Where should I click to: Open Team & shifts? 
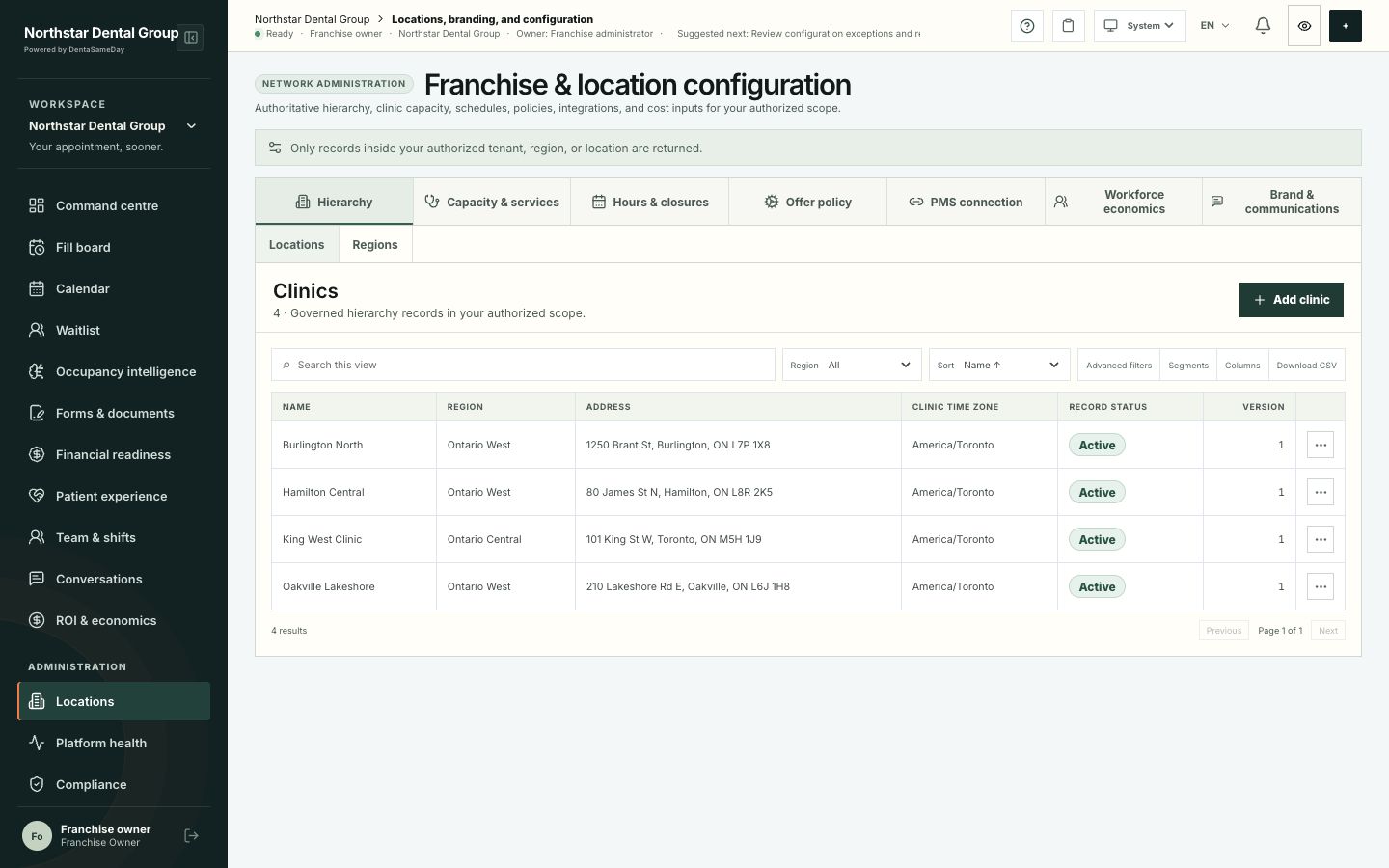click(114, 537)
